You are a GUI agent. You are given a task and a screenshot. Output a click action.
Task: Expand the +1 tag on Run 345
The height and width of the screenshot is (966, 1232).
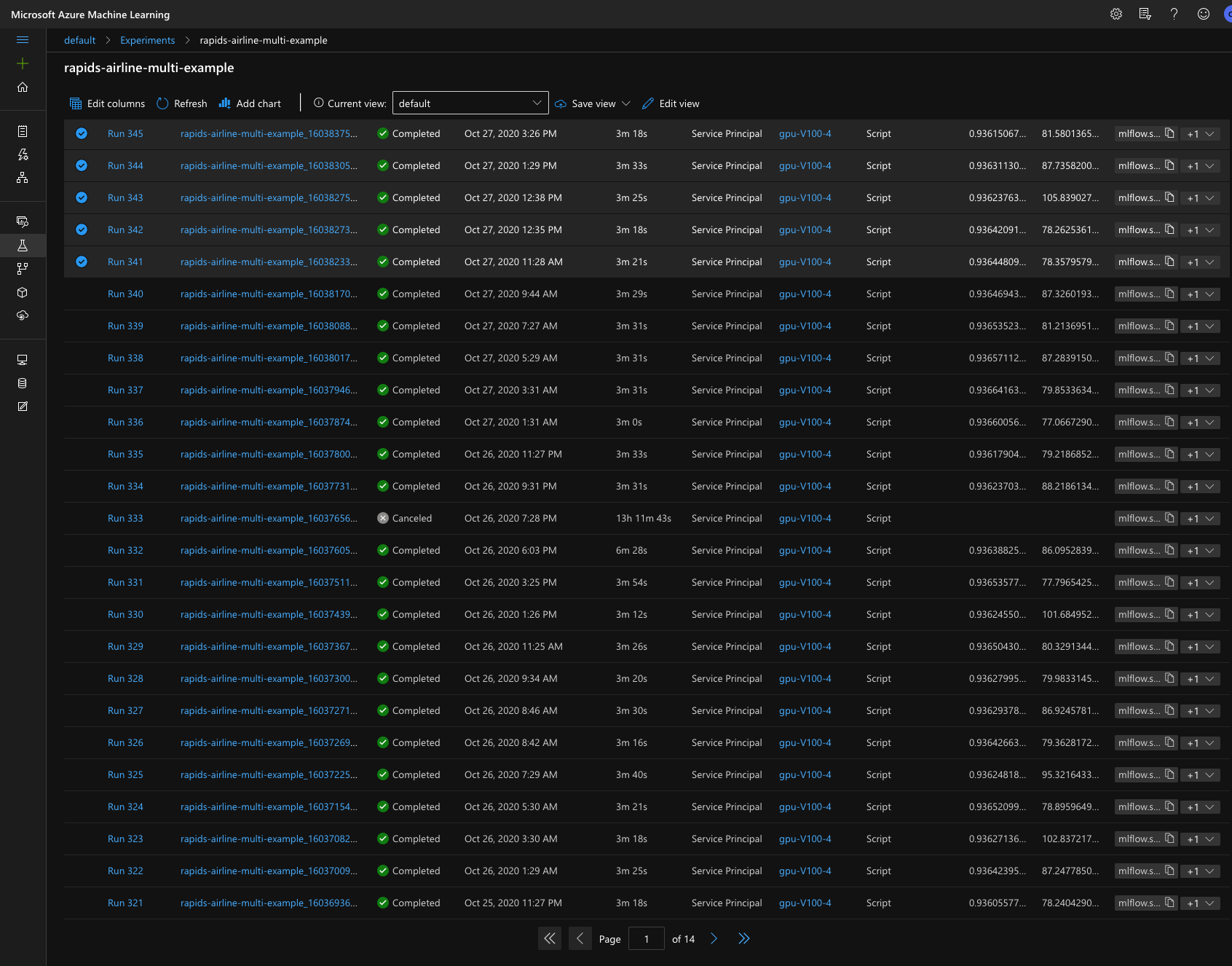1200,133
